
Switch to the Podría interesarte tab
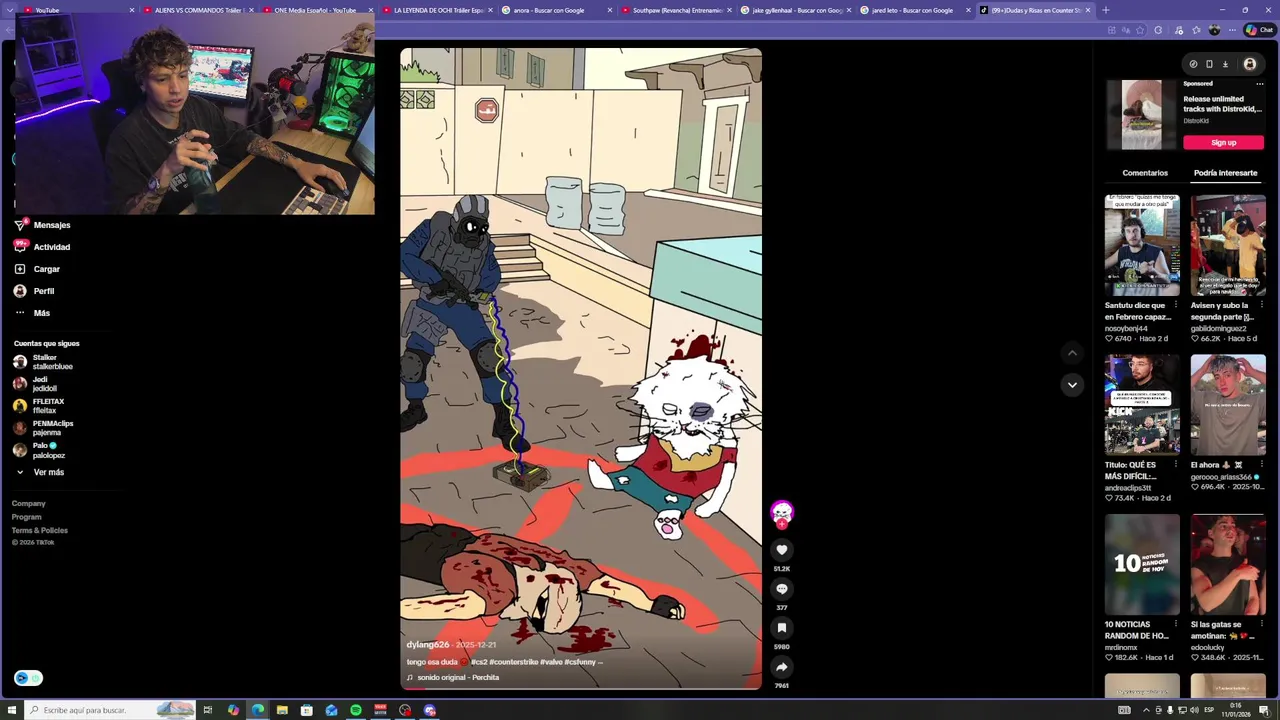(x=1225, y=173)
